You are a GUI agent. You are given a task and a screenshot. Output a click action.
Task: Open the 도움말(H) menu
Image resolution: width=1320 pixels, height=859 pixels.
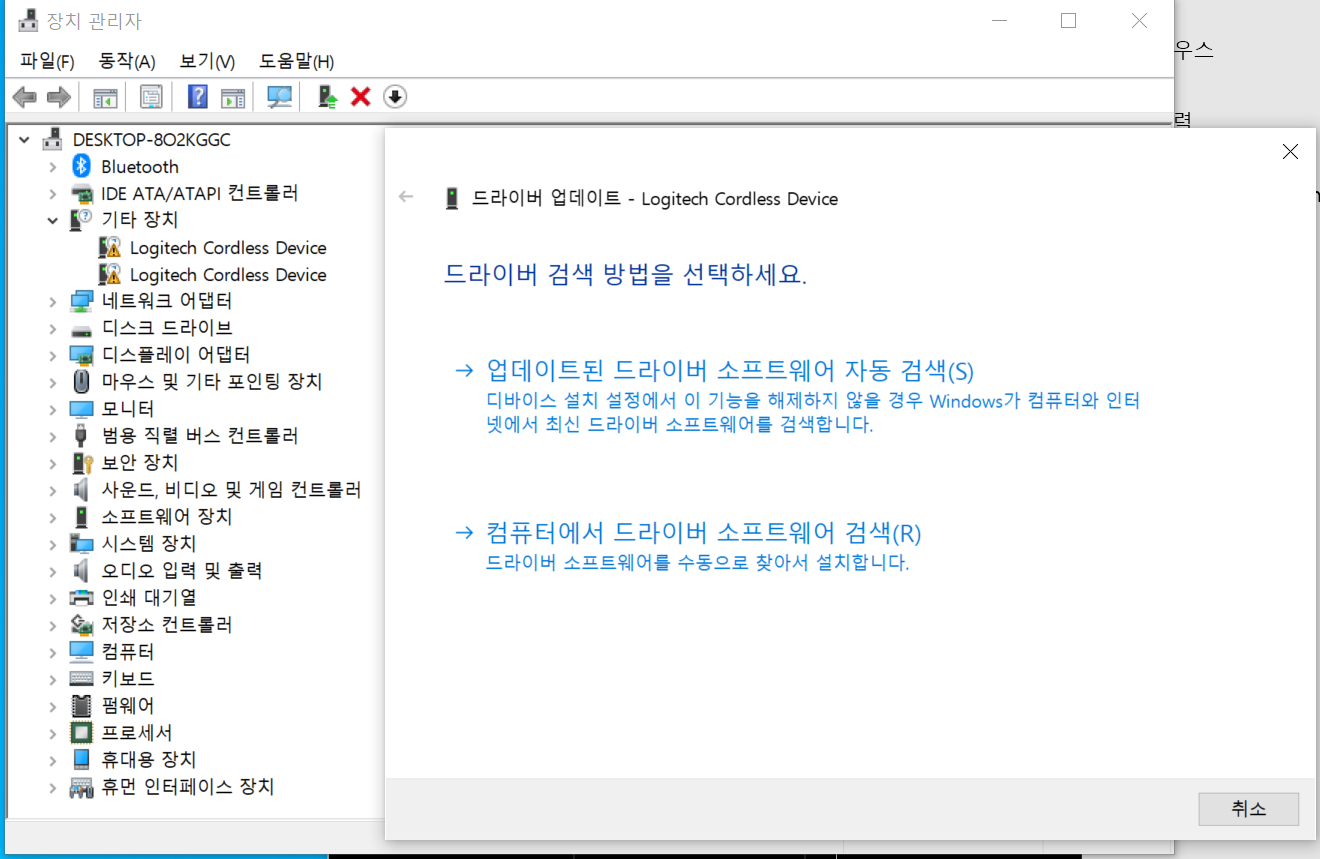point(296,61)
